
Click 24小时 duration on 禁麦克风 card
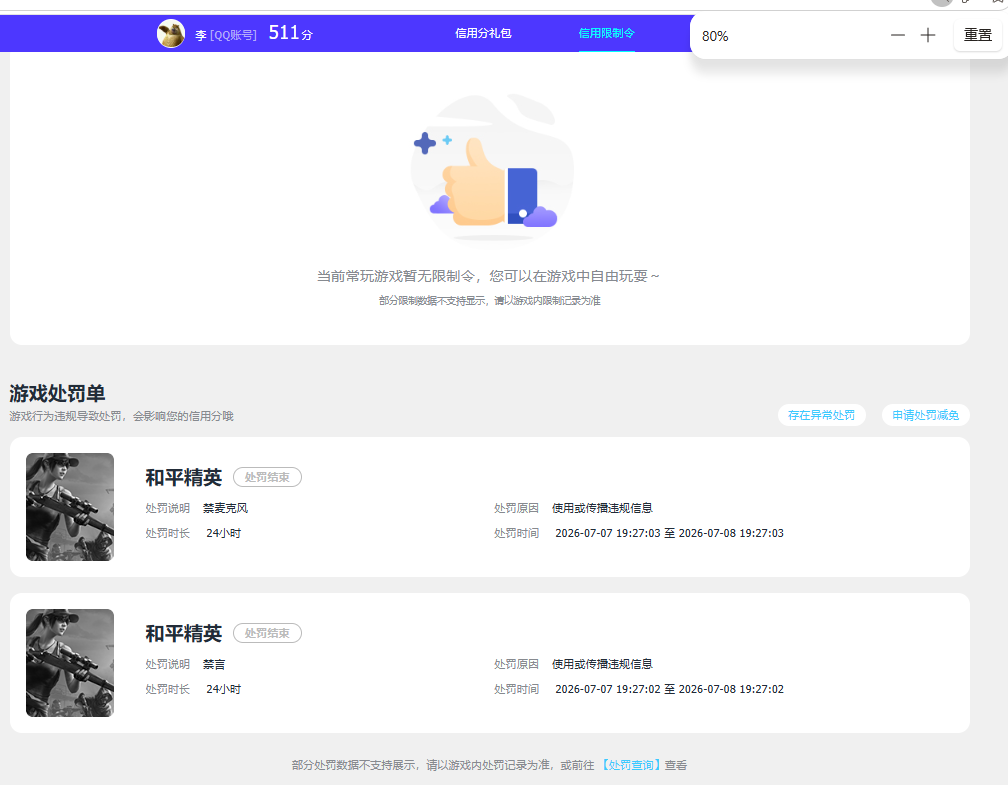pyautogui.click(x=224, y=533)
